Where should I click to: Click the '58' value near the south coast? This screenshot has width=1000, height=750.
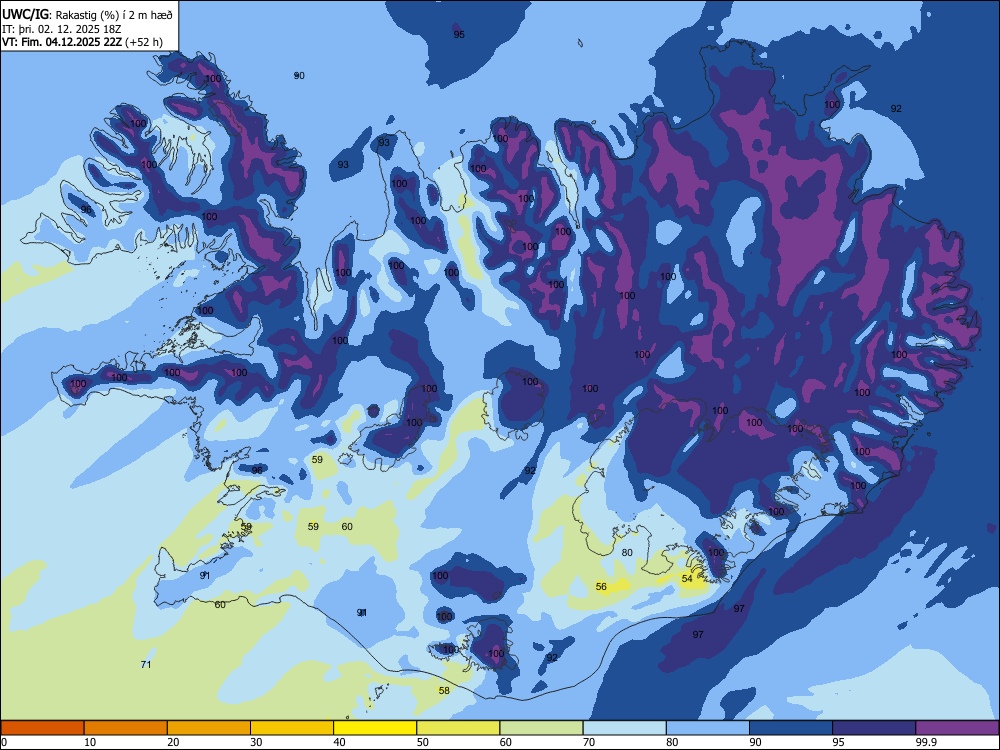444,690
